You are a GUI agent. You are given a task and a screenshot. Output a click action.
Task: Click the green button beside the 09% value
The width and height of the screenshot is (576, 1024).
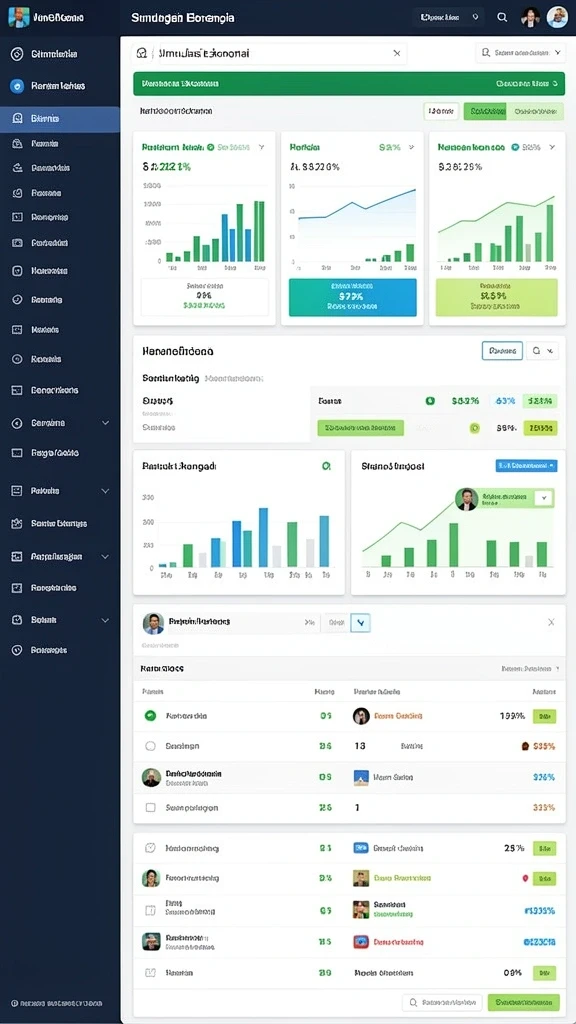(545, 973)
